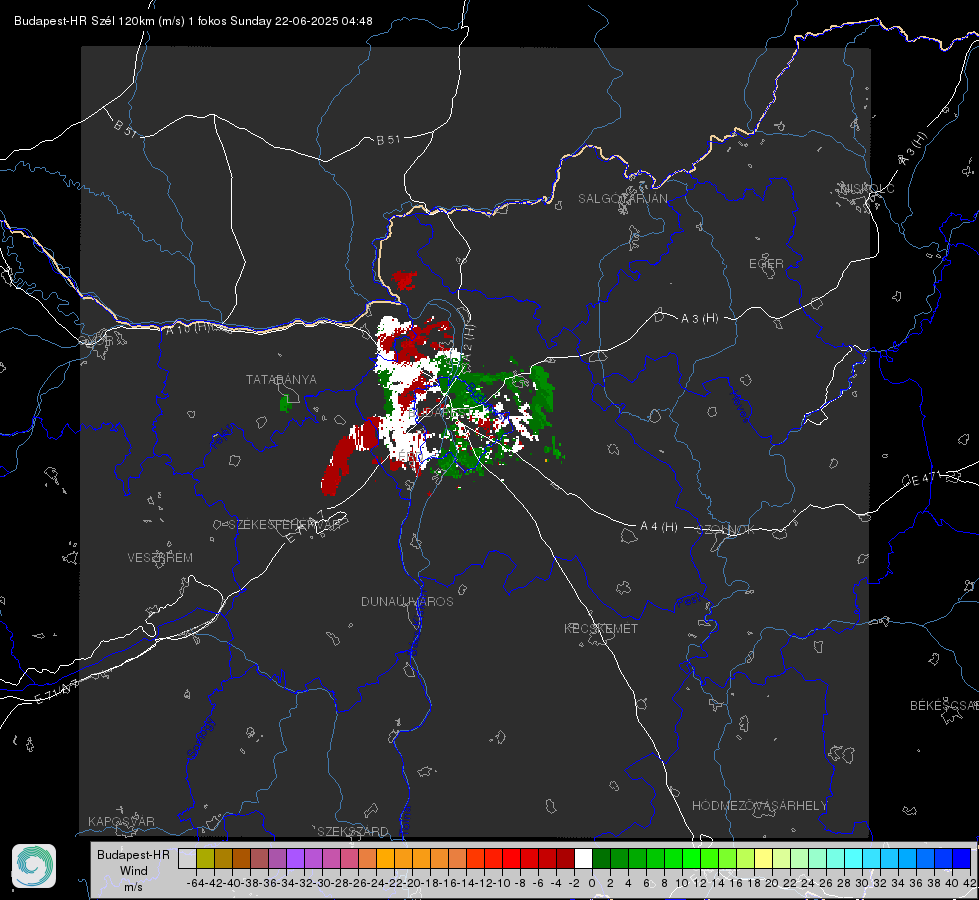Click the HÓDMEZŐVÁSÁRHELY city label
The image size is (979, 900).
coord(759,806)
